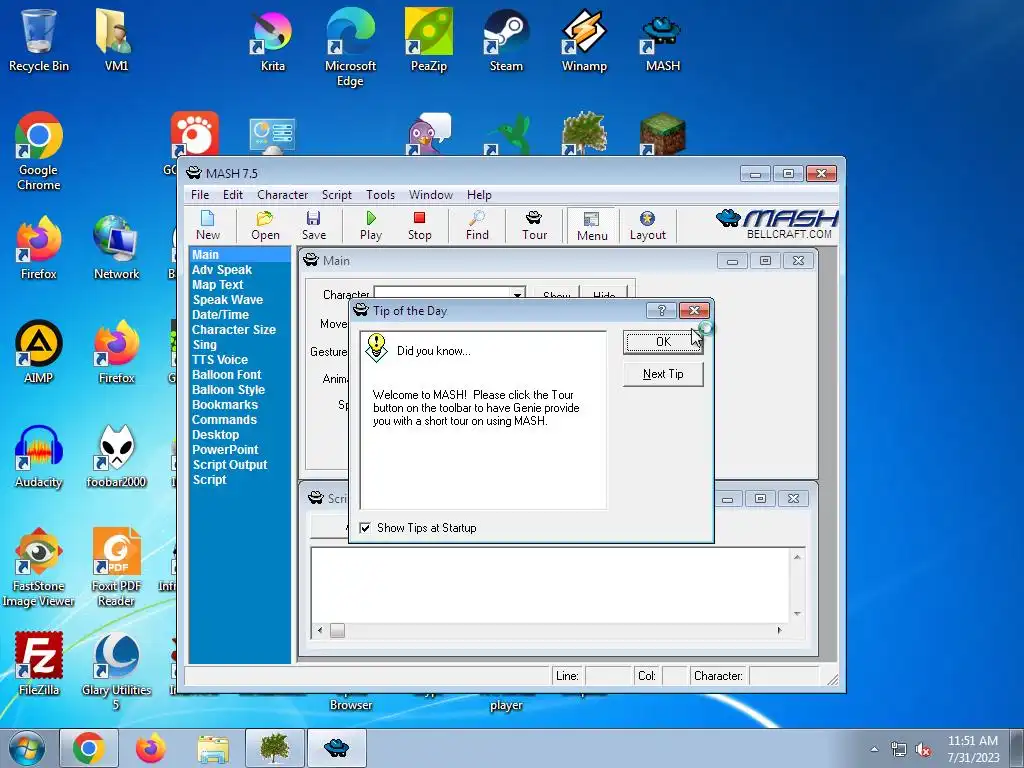Click the script text area
Viewport: 1024px width, 768px height.
point(550,584)
